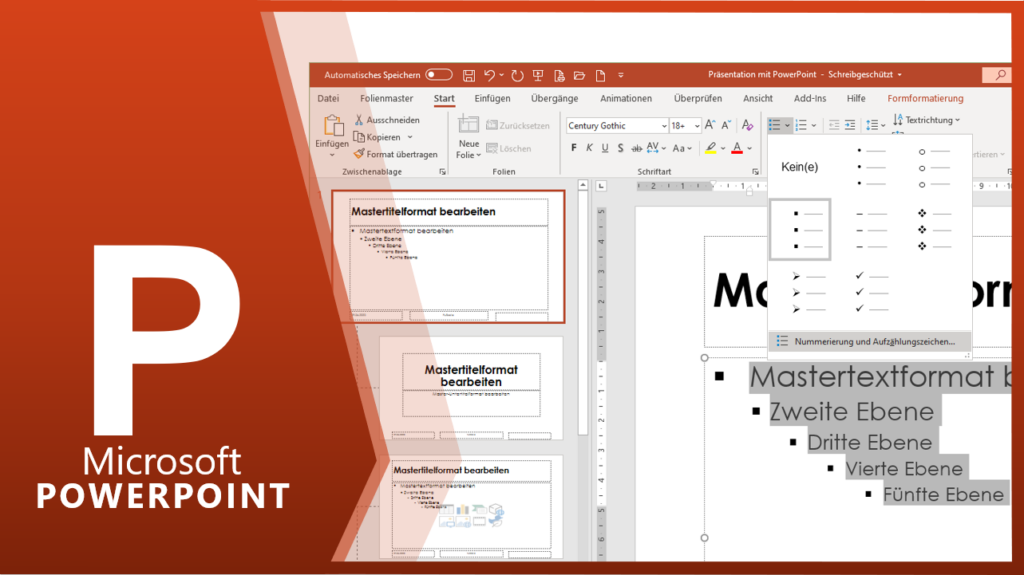
Task: Switch to the Folienmaster tab
Action: 387,99
